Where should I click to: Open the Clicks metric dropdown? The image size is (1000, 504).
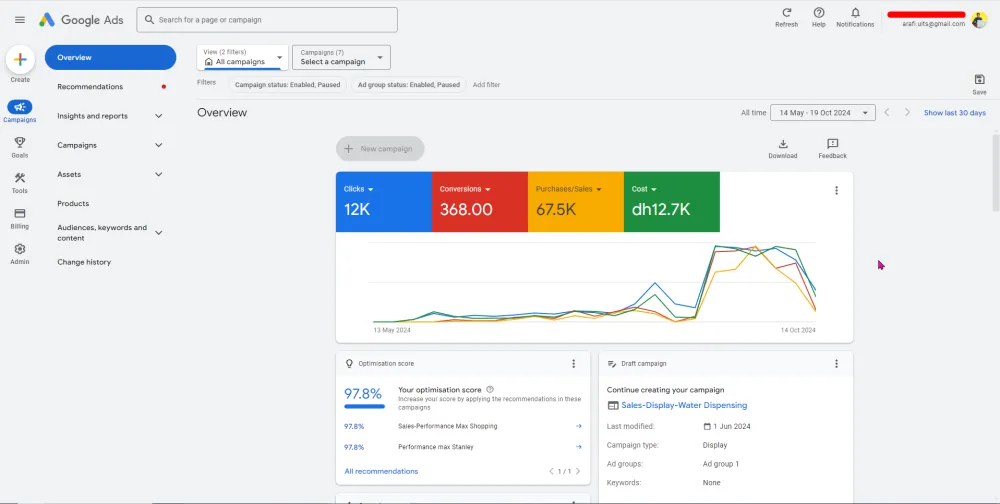(x=358, y=189)
